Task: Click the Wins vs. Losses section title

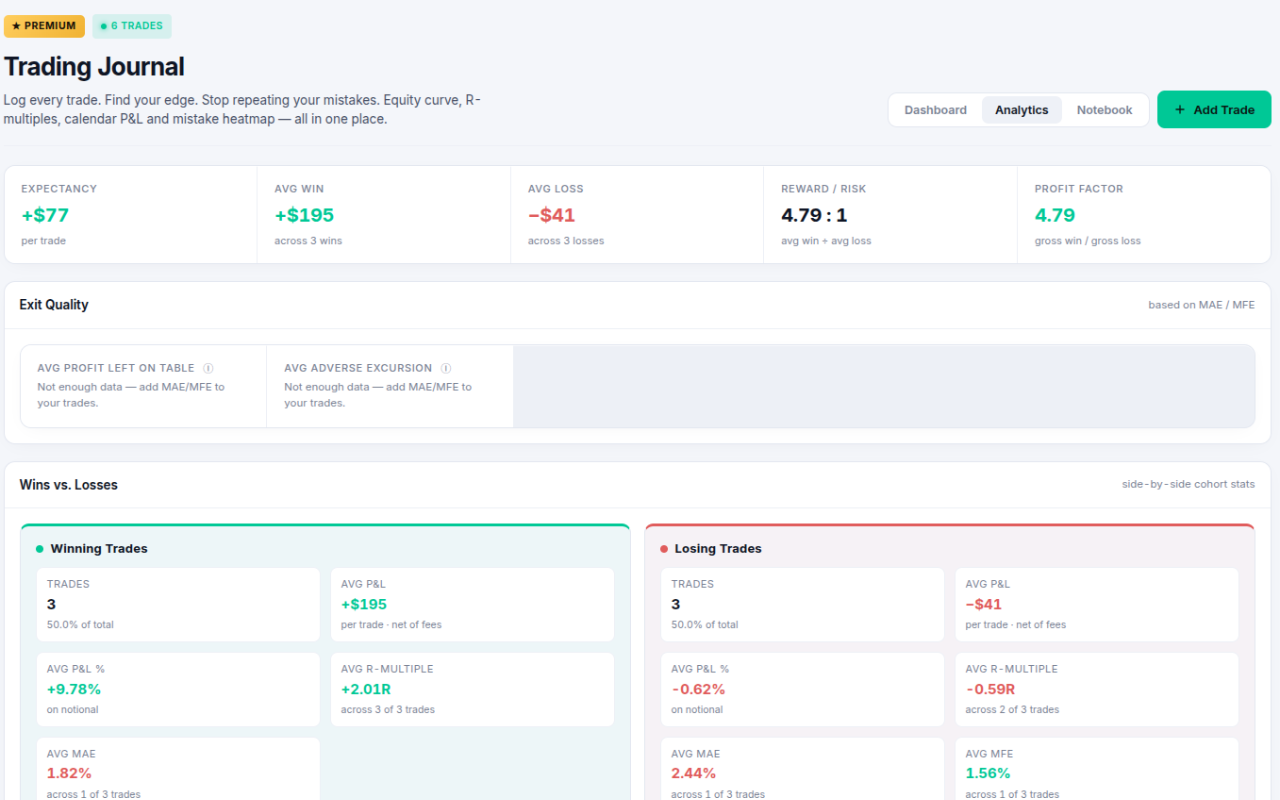Action: [x=69, y=485]
